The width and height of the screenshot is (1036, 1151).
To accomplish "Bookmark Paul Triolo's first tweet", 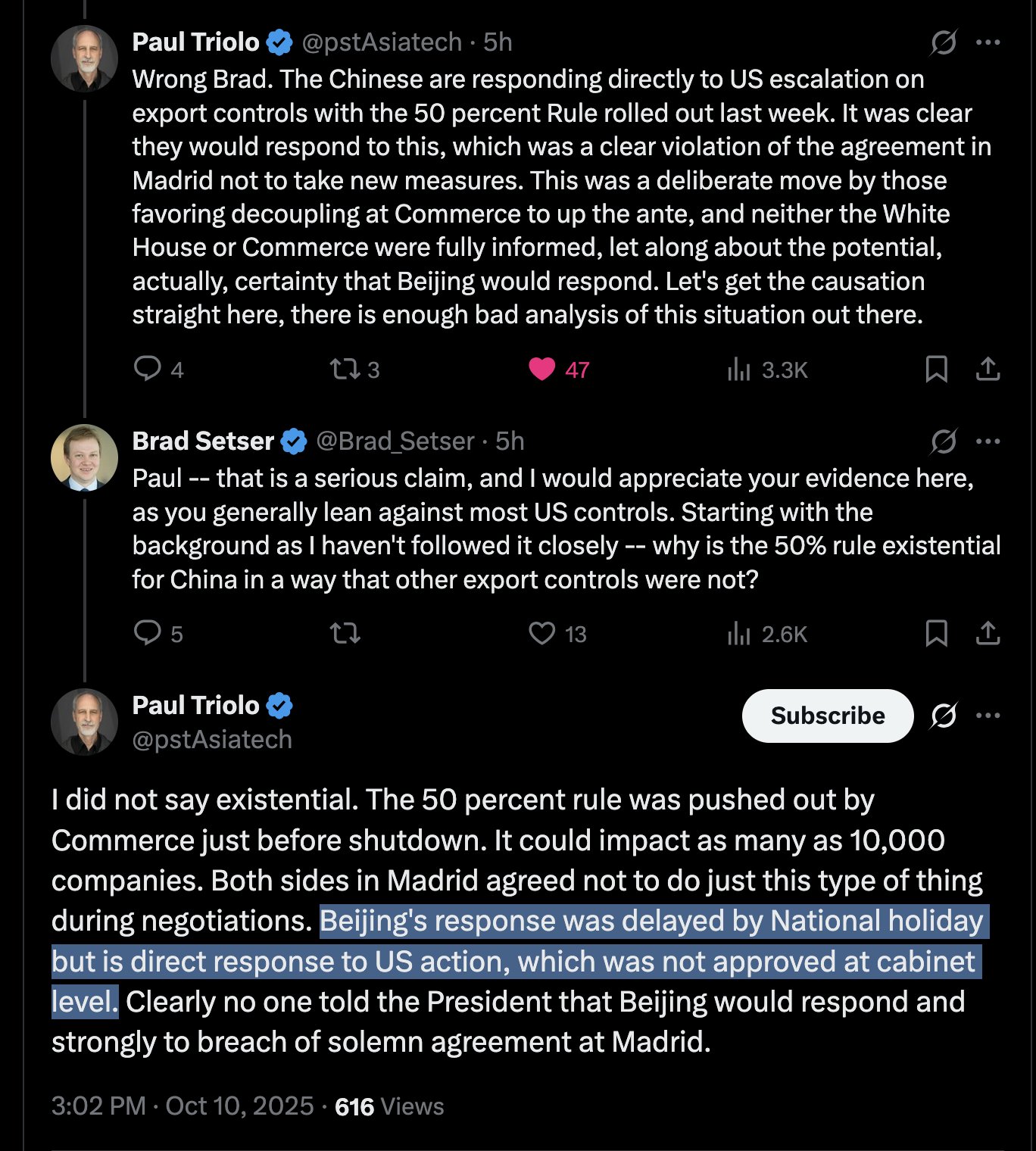I will pos(936,369).
